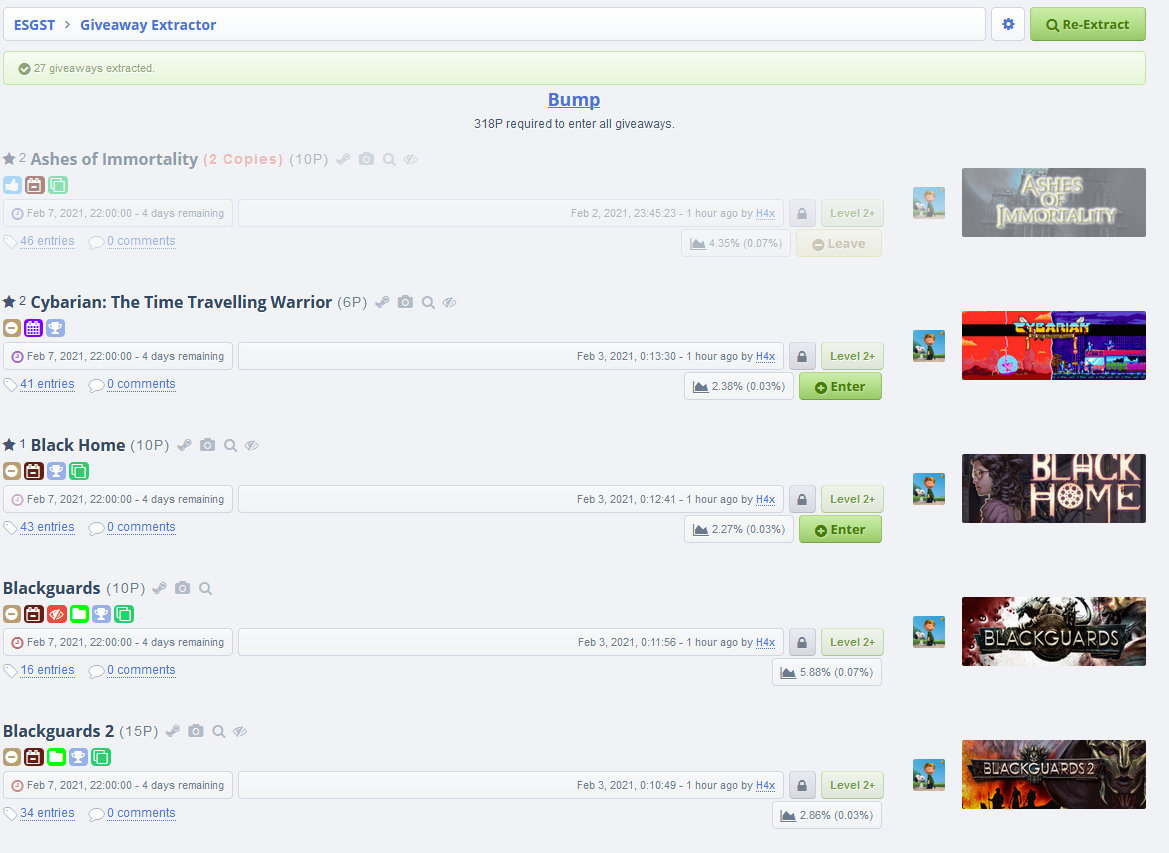Click thumbs-up category icon under Ashes of Immortality
The width and height of the screenshot is (1169, 853).
pos(13,185)
